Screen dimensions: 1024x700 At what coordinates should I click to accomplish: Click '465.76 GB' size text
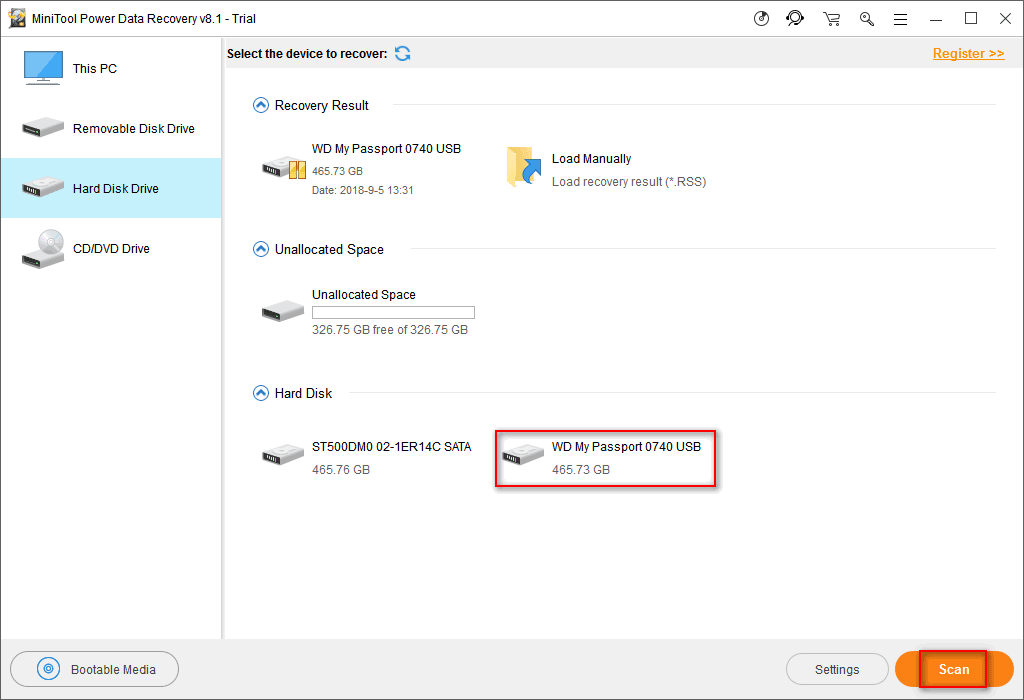[x=341, y=469]
